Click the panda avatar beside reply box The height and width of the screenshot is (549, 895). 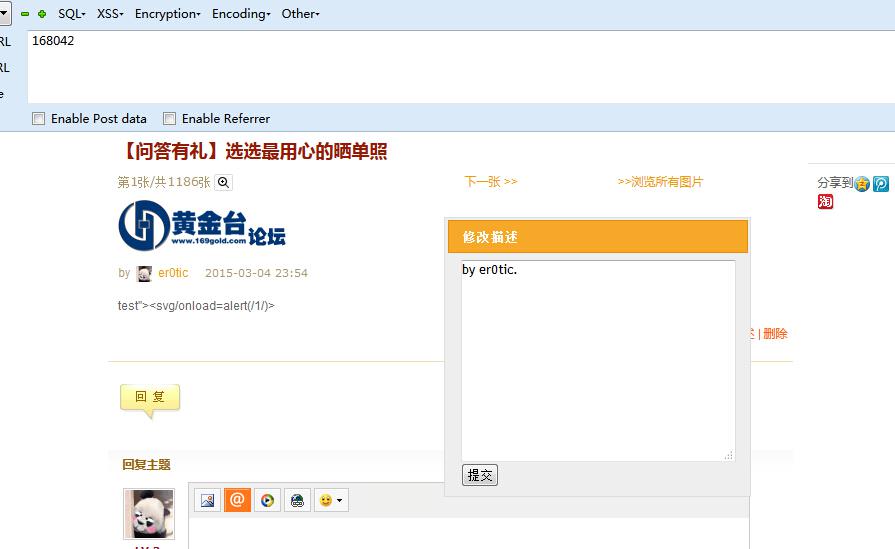149,514
